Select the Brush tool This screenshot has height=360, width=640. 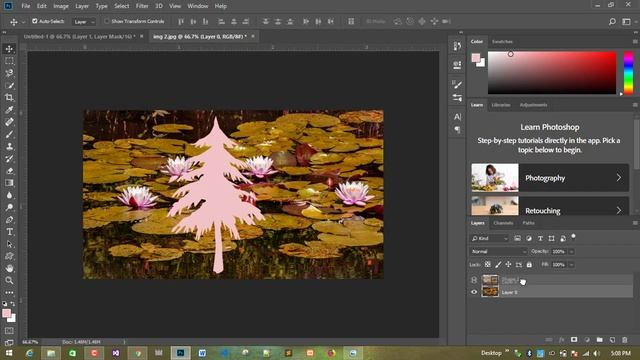pyautogui.click(x=9, y=134)
